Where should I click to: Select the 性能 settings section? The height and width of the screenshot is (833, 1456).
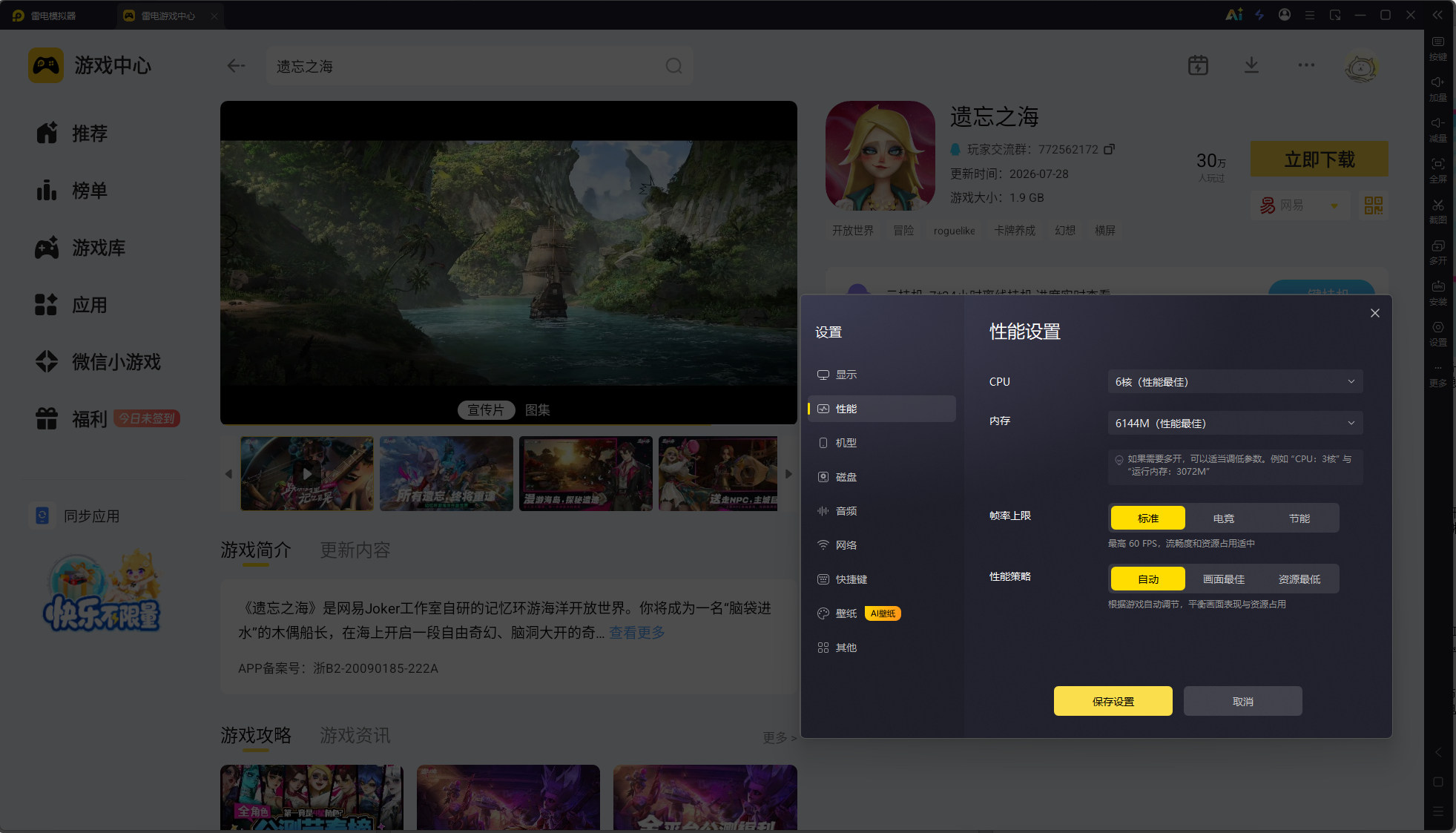coord(881,409)
